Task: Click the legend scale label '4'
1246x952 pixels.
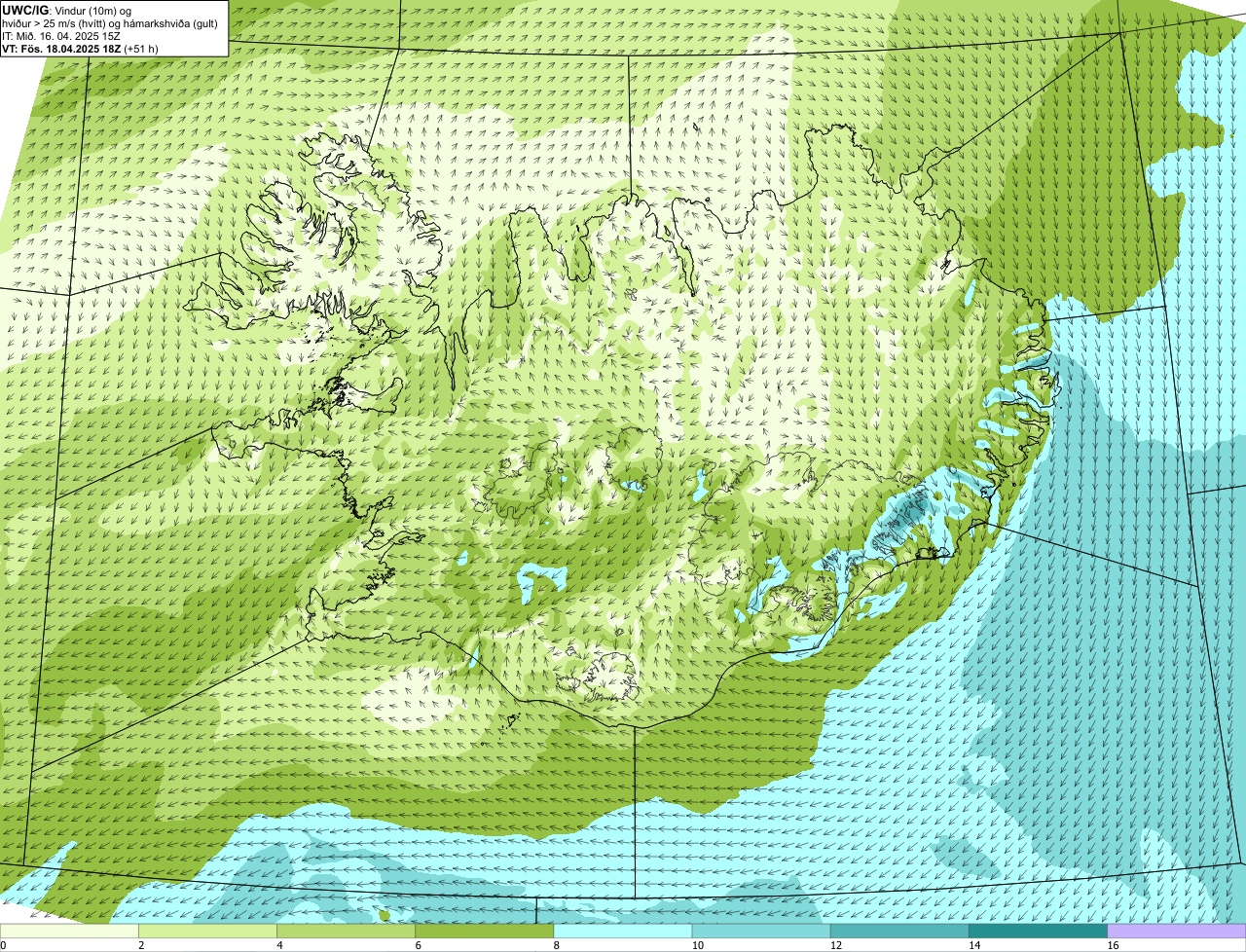Action: tap(279, 945)
